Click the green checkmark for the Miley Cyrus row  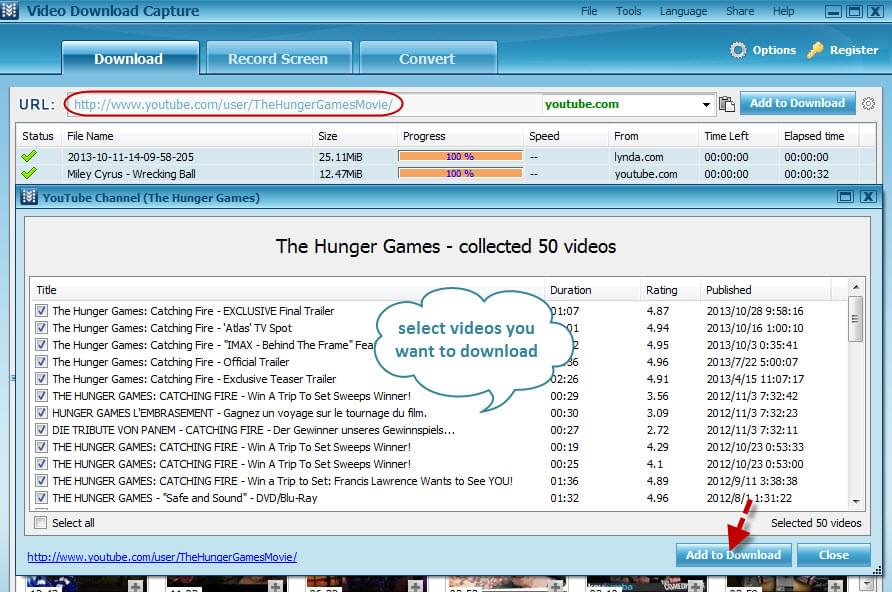pos(29,173)
